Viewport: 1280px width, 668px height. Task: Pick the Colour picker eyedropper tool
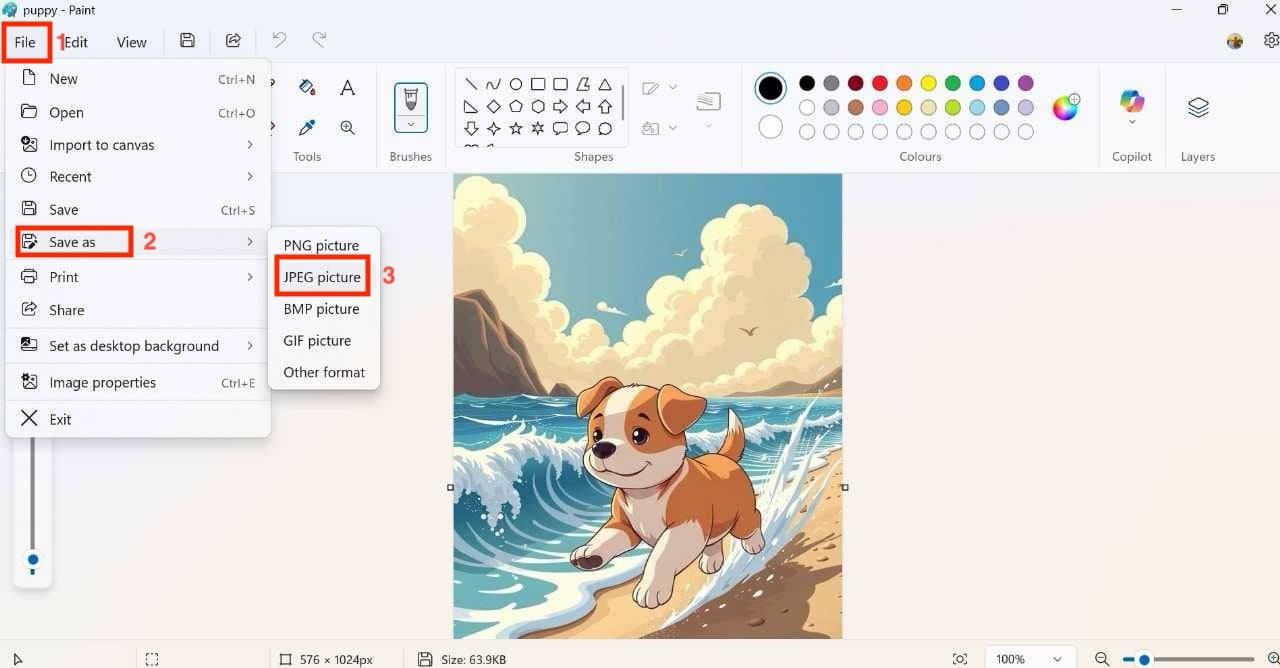pyautogui.click(x=307, y=127)
